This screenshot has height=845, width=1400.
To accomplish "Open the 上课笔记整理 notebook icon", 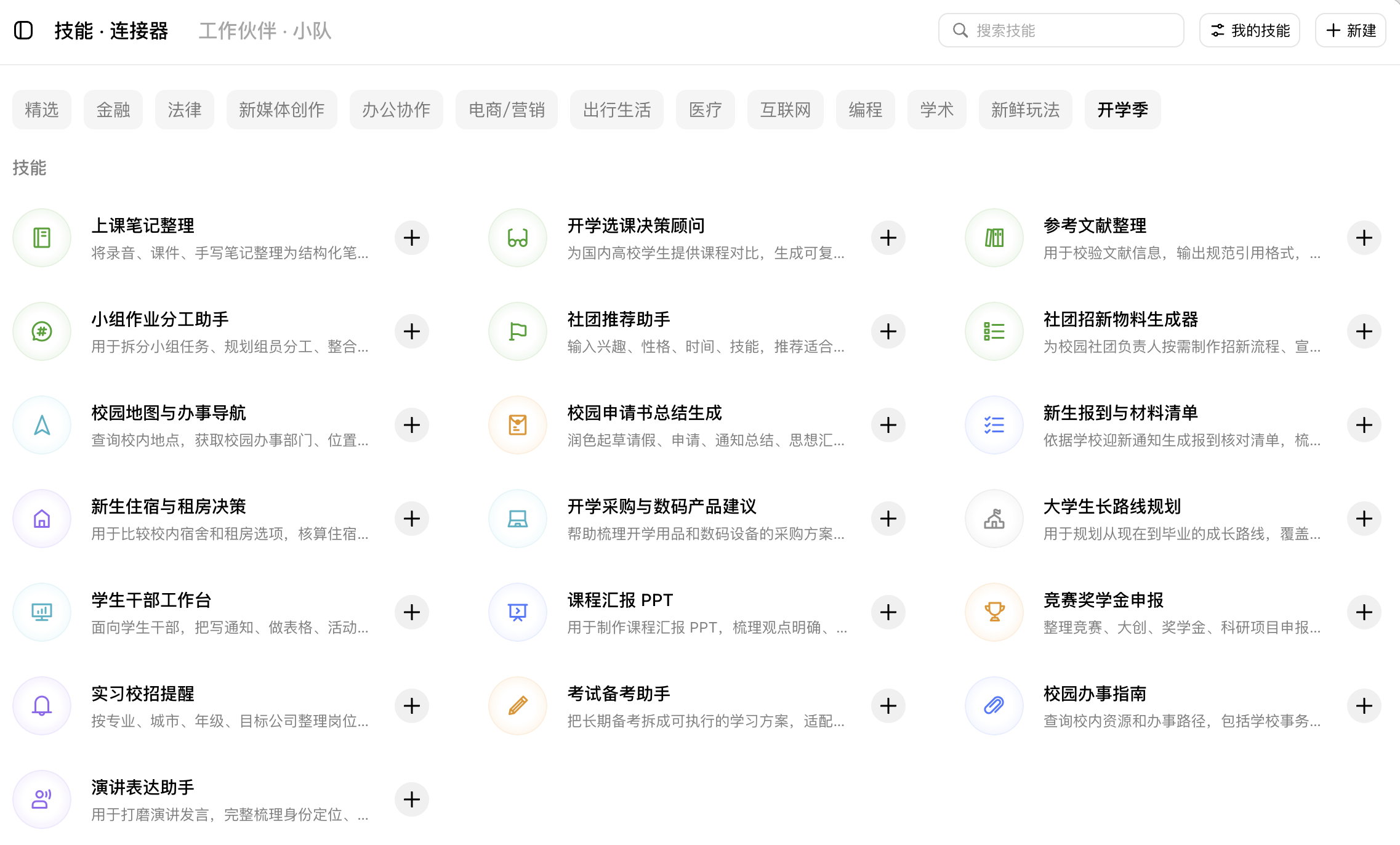I will [x=42, y=238].
